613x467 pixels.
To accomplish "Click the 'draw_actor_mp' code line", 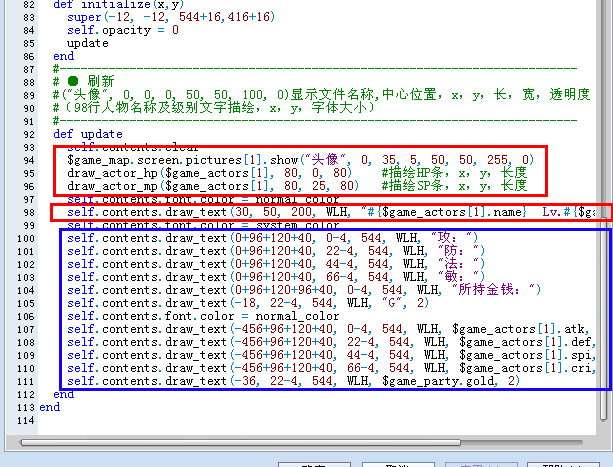I will click(213, 186).
